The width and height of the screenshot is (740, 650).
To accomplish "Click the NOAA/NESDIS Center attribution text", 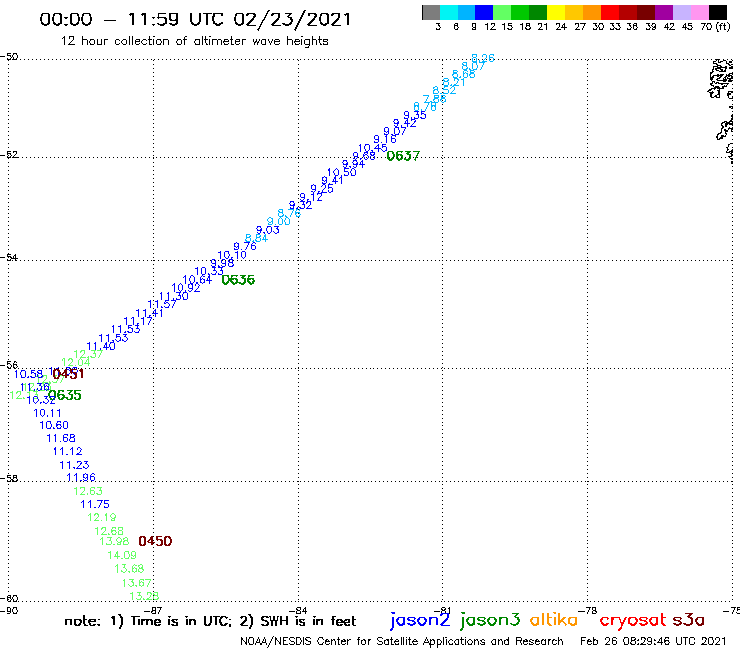I will [402, 641].
